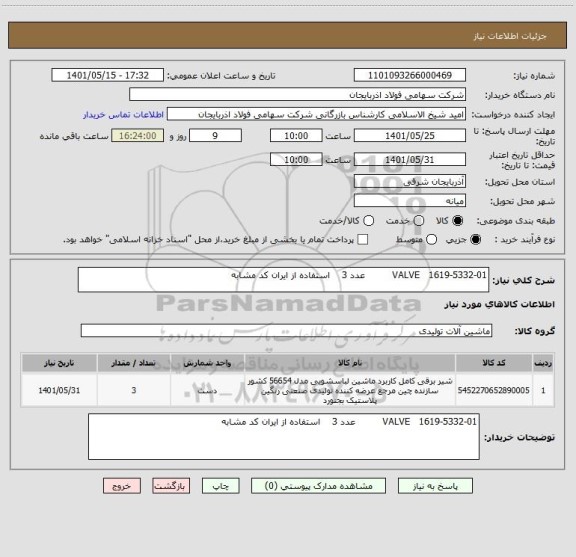The width and height of the screenshot is (576, 557).
Task: Click the product name cell شیر برقی
Action: point(350,390)
